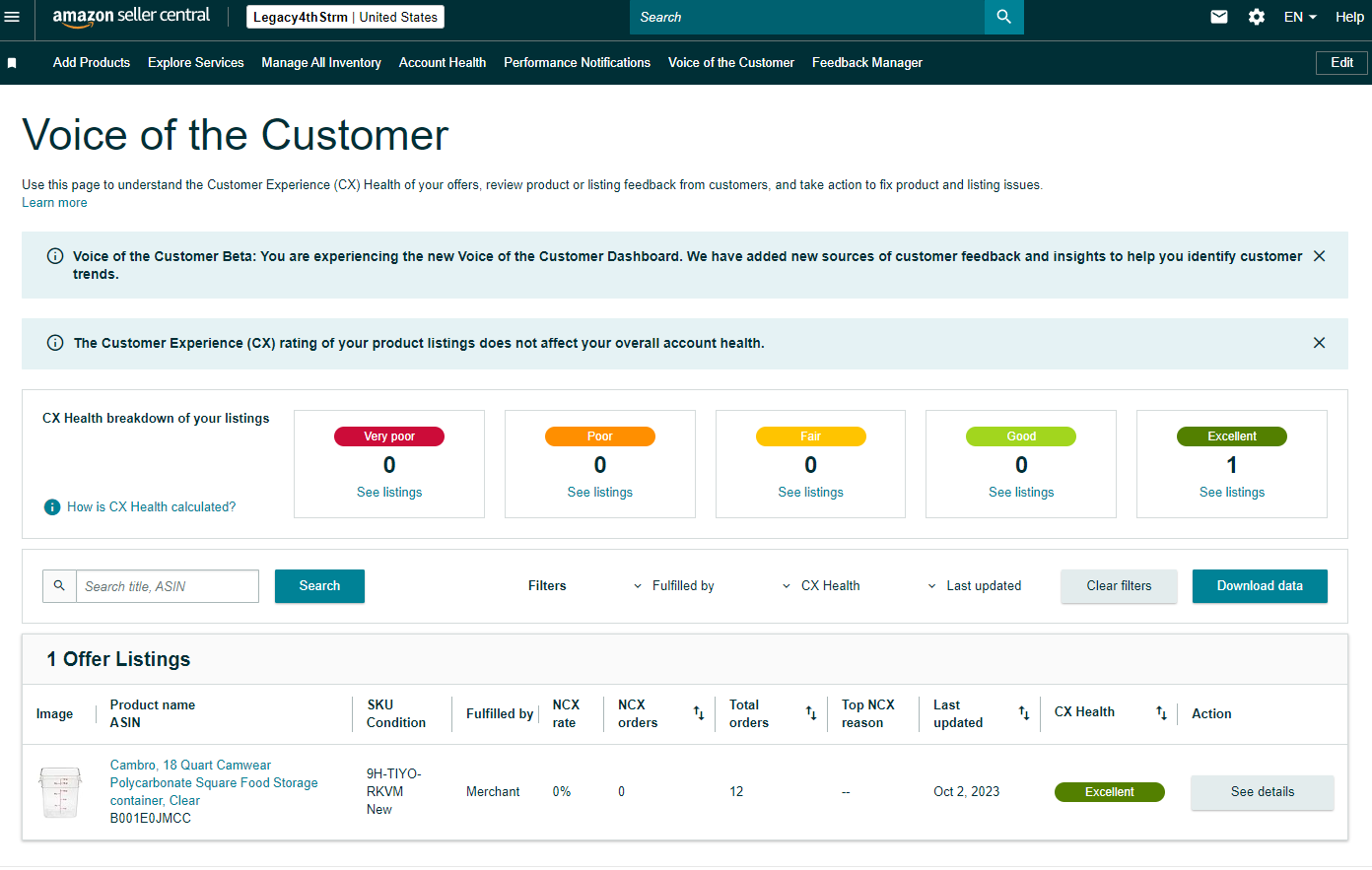Click Download data button
This screenshot has height=870, width=1372.
tap(1260, 586)
